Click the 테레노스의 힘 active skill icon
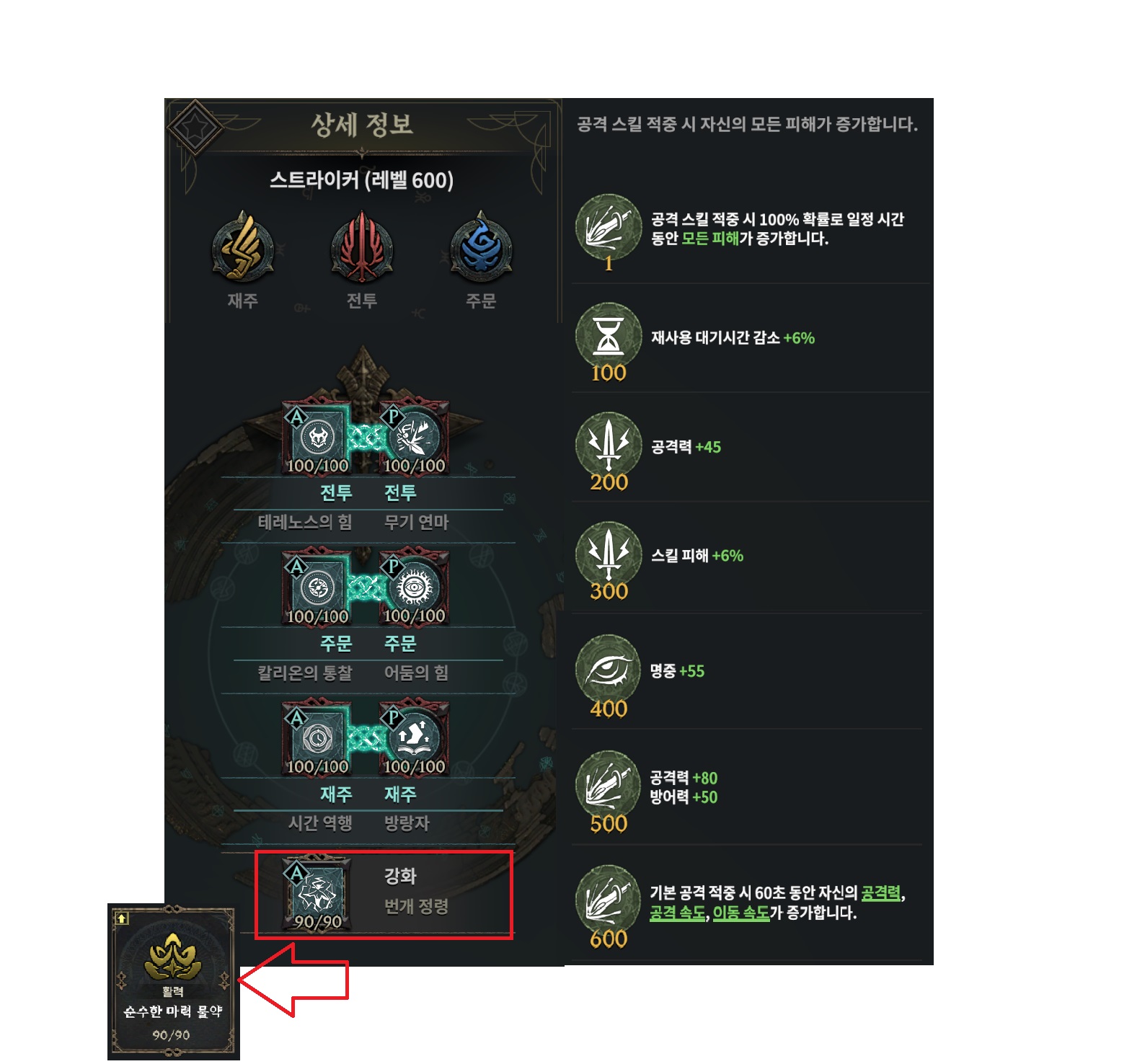This screenshot has height=1064, width=1132. [x=317, y=438]
